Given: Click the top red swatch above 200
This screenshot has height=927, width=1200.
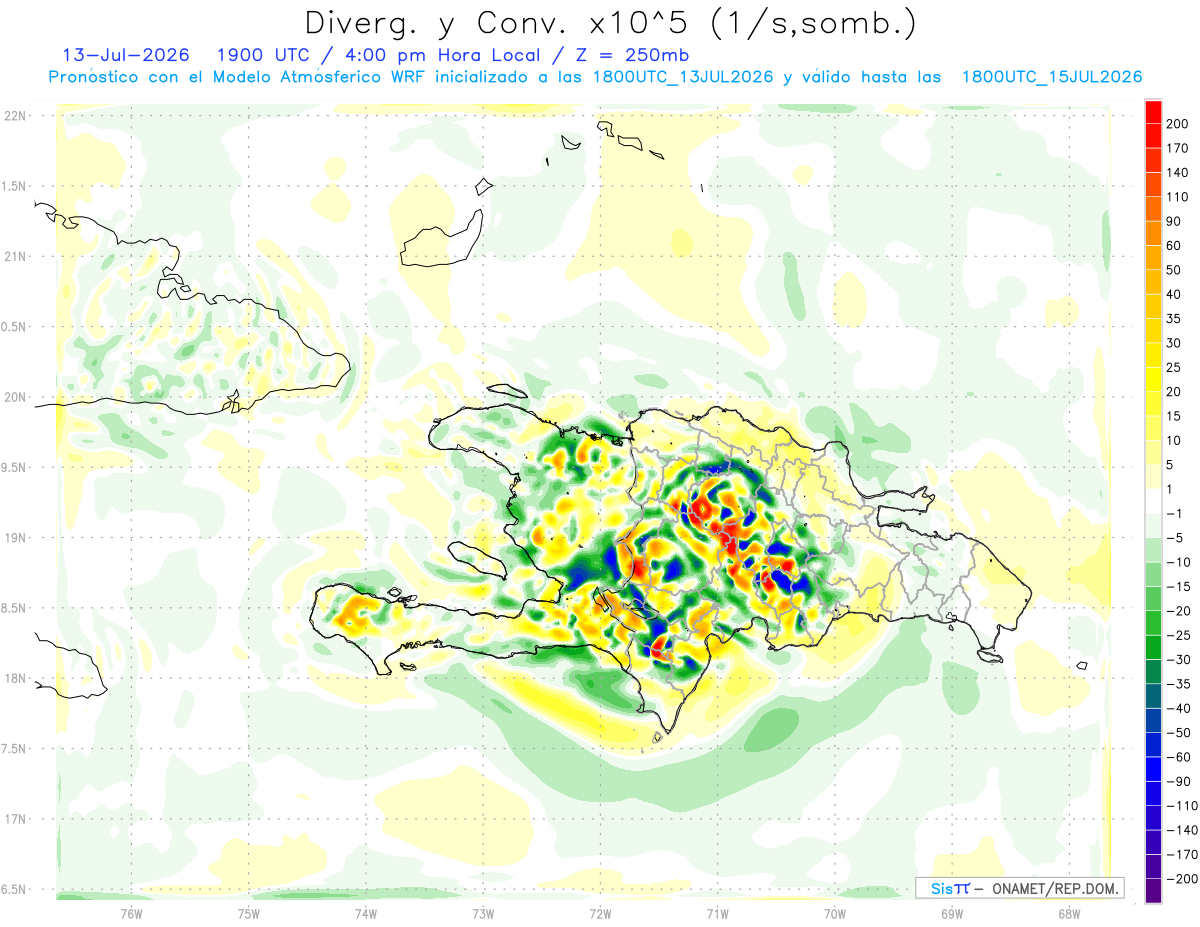Looking at the screenshot, I should 1153,111.
